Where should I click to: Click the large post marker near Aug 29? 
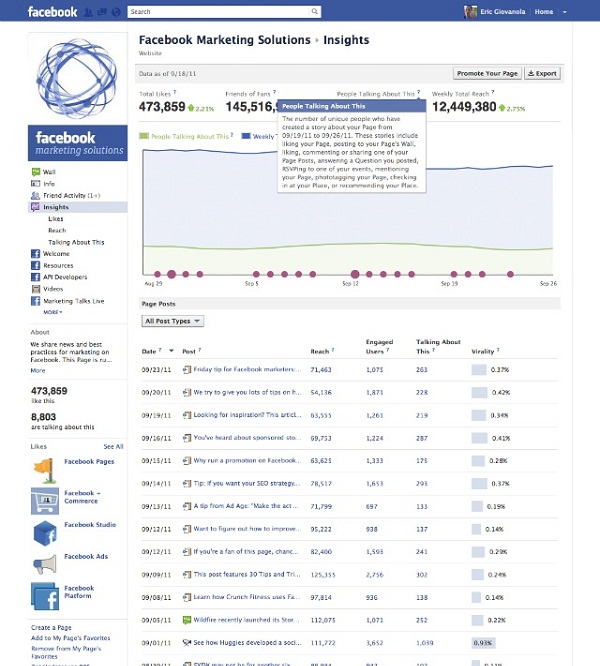tap(172, 274)
